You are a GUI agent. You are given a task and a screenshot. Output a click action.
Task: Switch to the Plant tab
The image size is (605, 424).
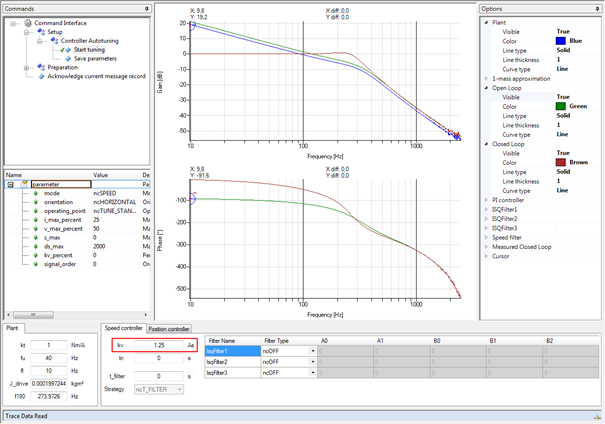pyautogui.click(x=13, y=328)
